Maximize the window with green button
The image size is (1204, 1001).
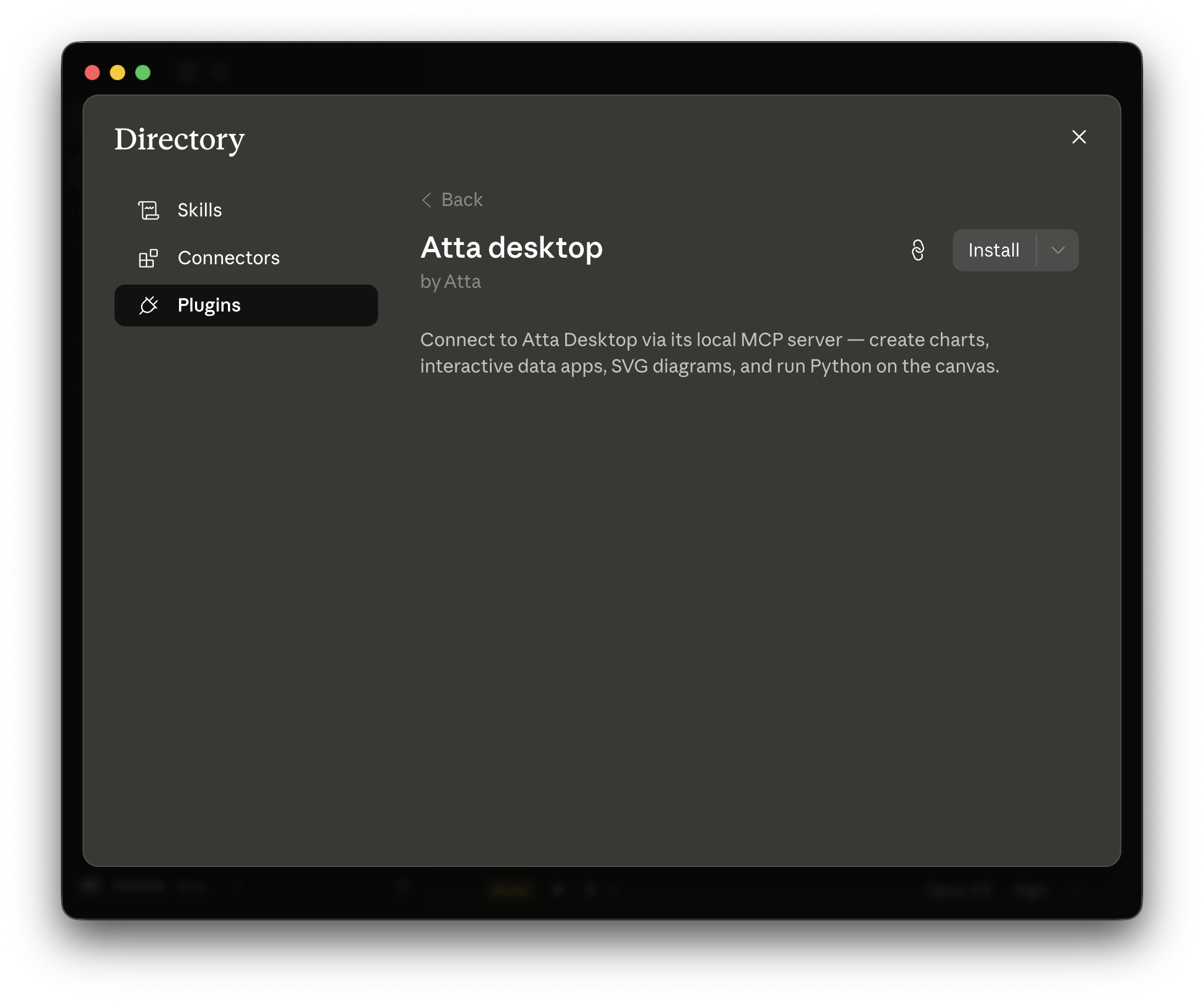pos(143,73)
